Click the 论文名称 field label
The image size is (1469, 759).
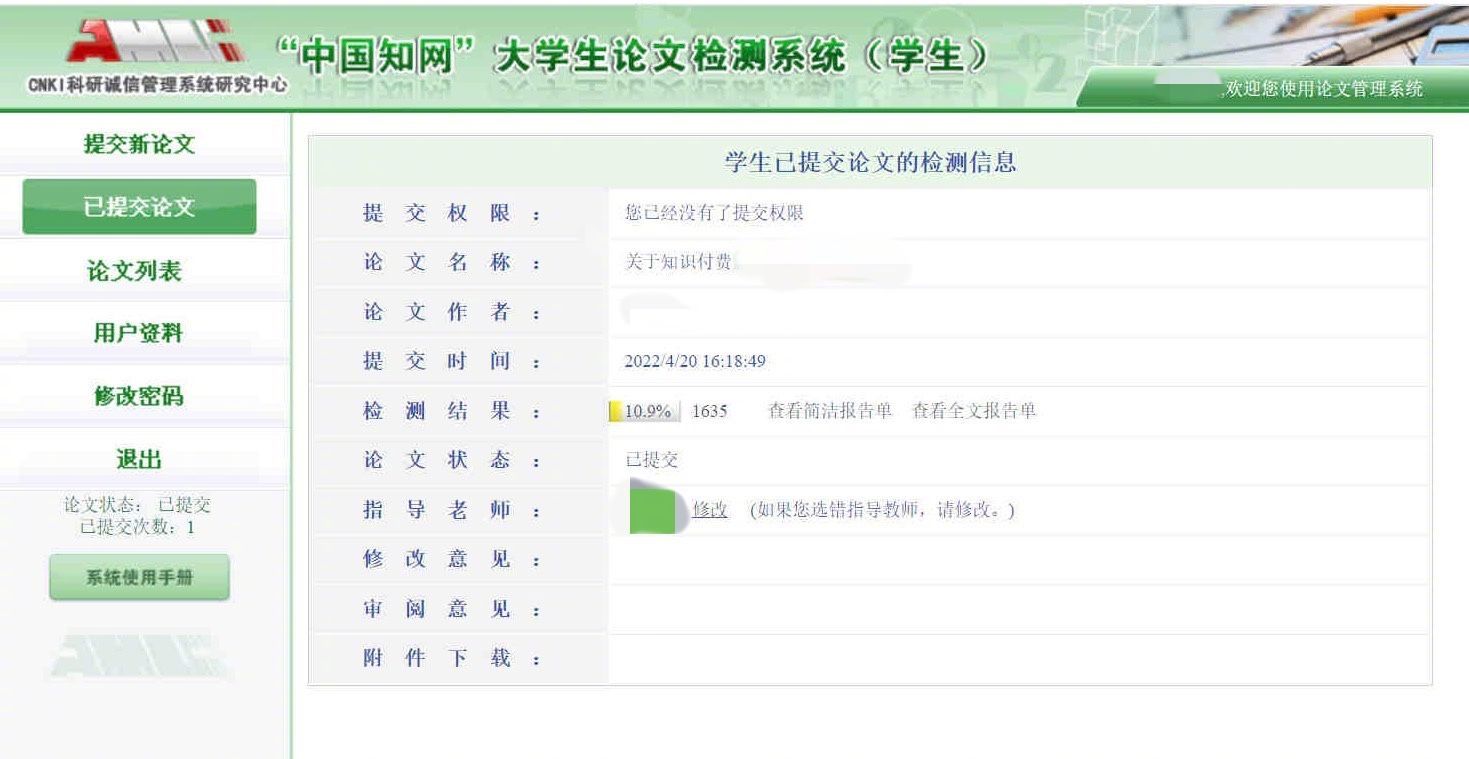451,263
